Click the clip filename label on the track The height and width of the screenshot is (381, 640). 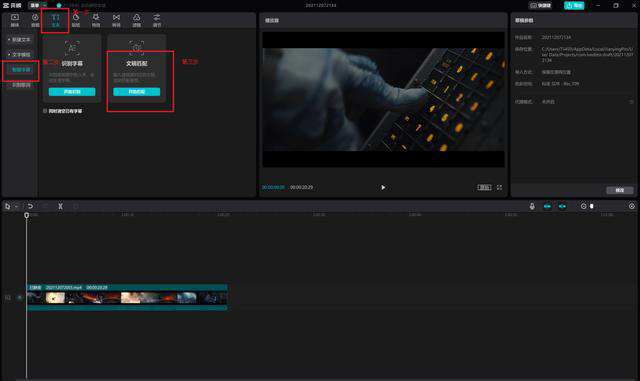(64, 287)
